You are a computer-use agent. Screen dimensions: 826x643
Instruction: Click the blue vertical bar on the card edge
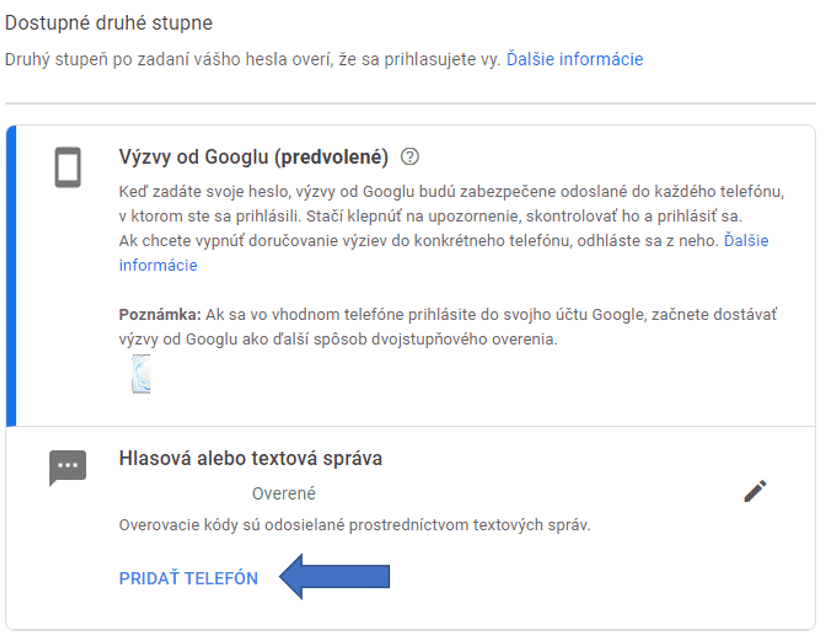coord(10,275)
